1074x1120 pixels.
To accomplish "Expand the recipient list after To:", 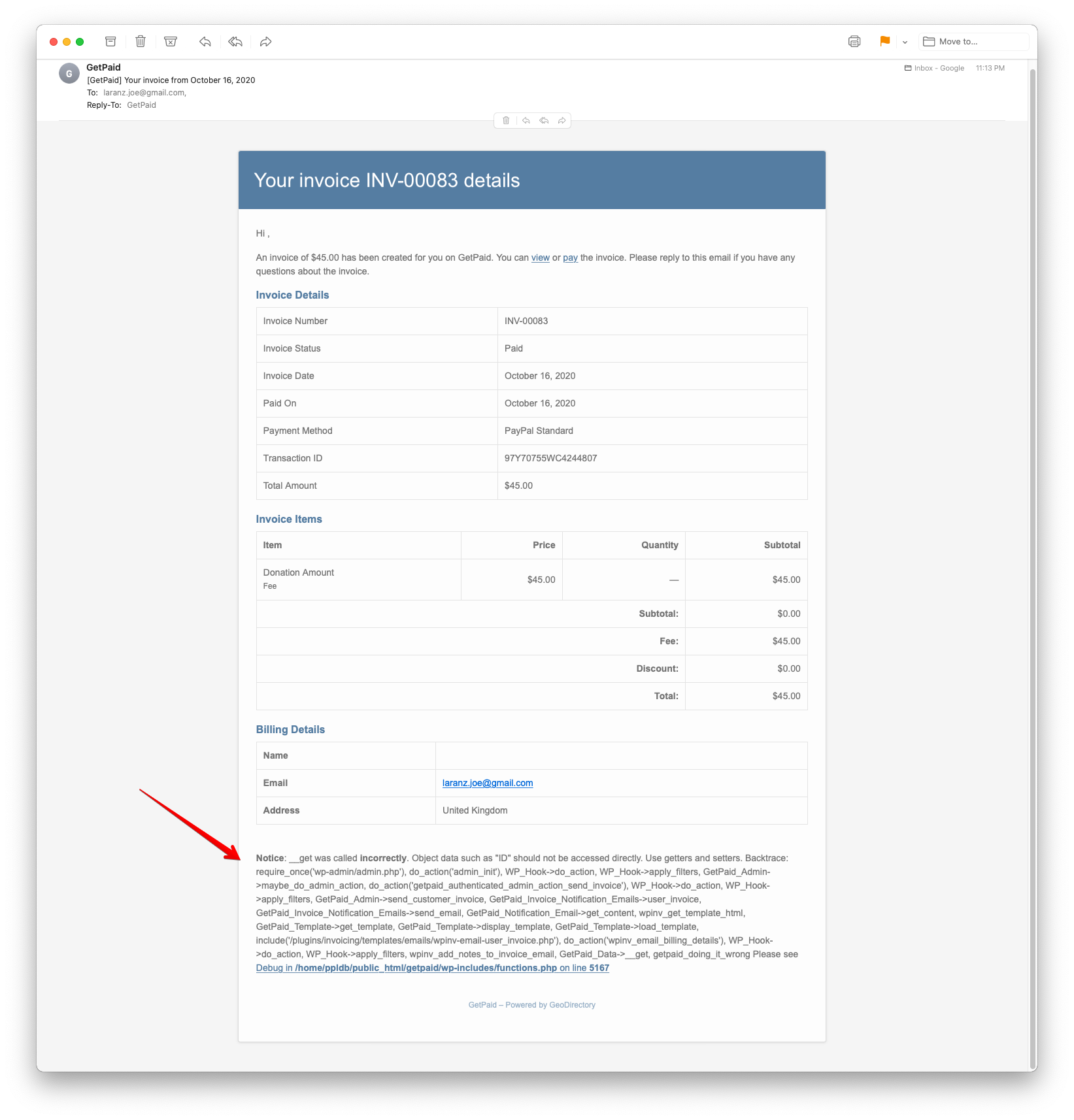I will pos(144,92).
